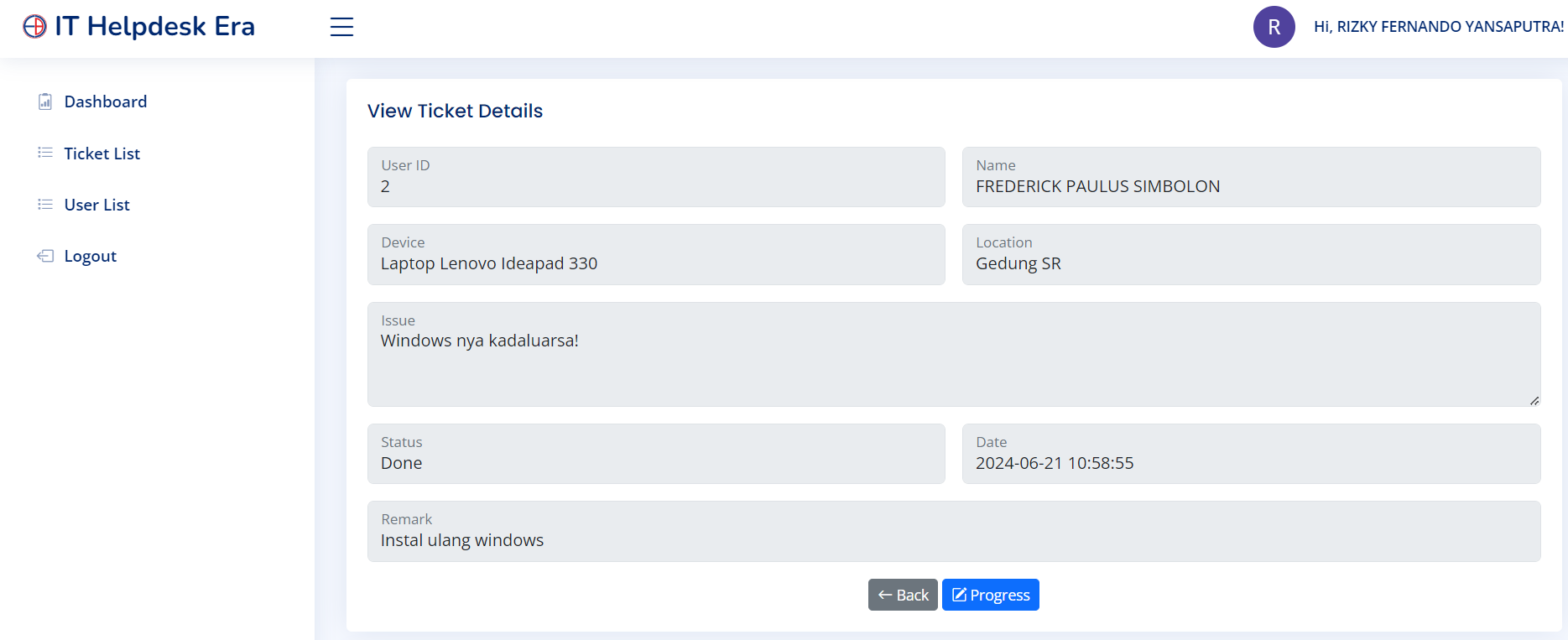Image resolution: width=1568 pixels, height=640 pixels.
Task: Go to User List page
Action: pyautogui.click(x=97, y=205)
